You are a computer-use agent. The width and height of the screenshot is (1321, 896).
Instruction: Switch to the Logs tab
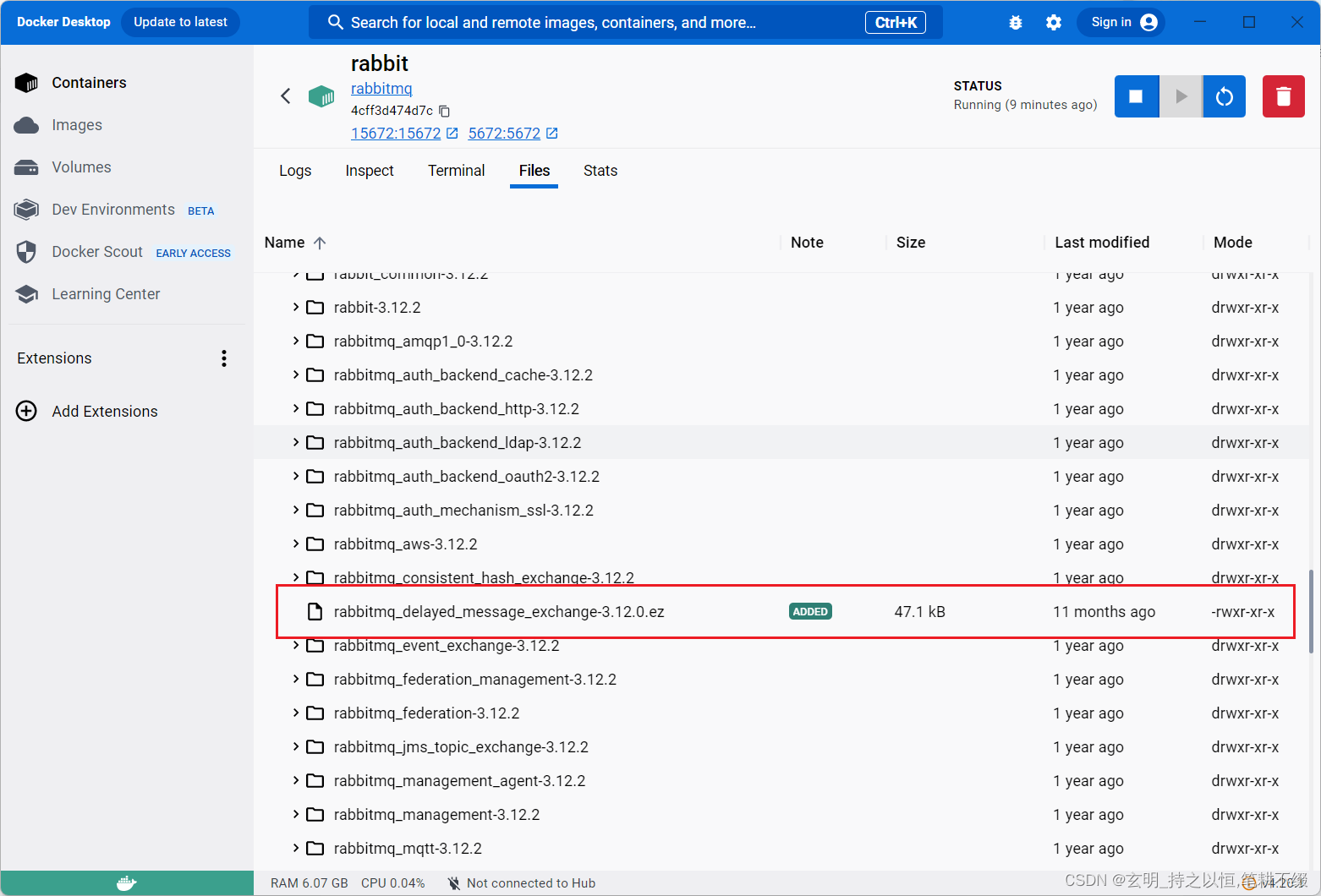point(295,170)
